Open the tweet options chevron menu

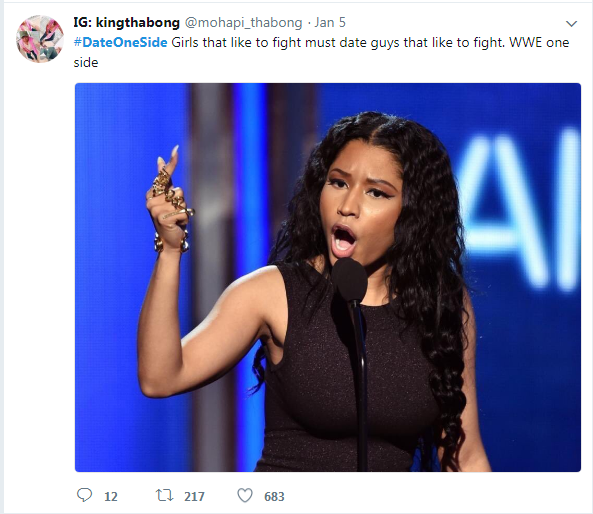click(x=571, y=23)
